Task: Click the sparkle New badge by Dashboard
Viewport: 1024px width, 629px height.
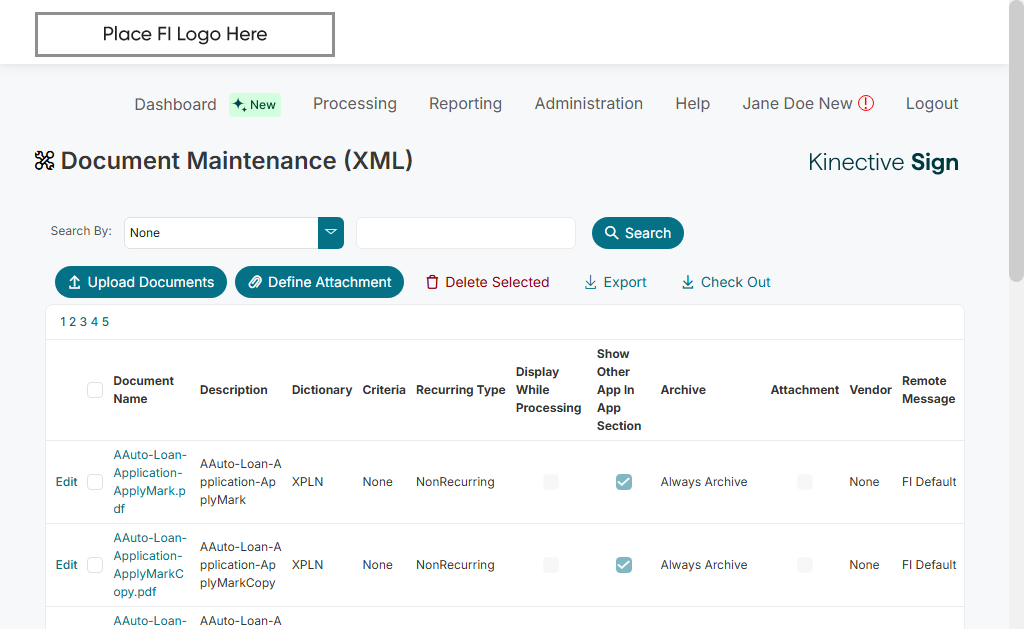Action: pyautogui.click(x=255, y=105)
